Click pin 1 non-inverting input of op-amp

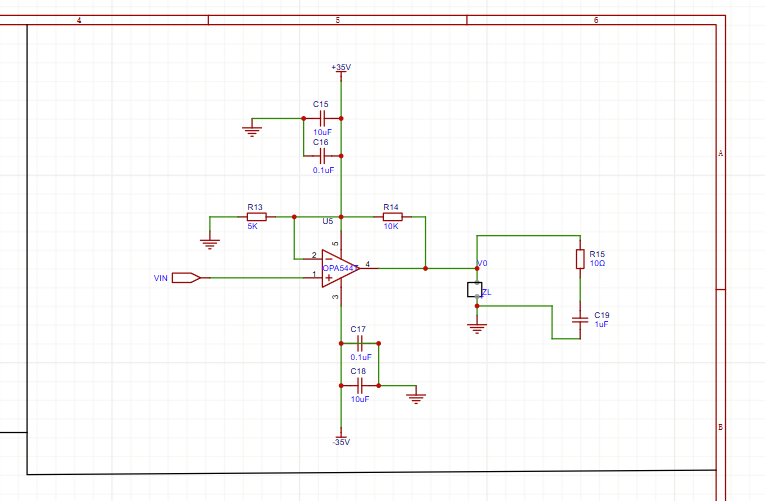click(314, 277)
